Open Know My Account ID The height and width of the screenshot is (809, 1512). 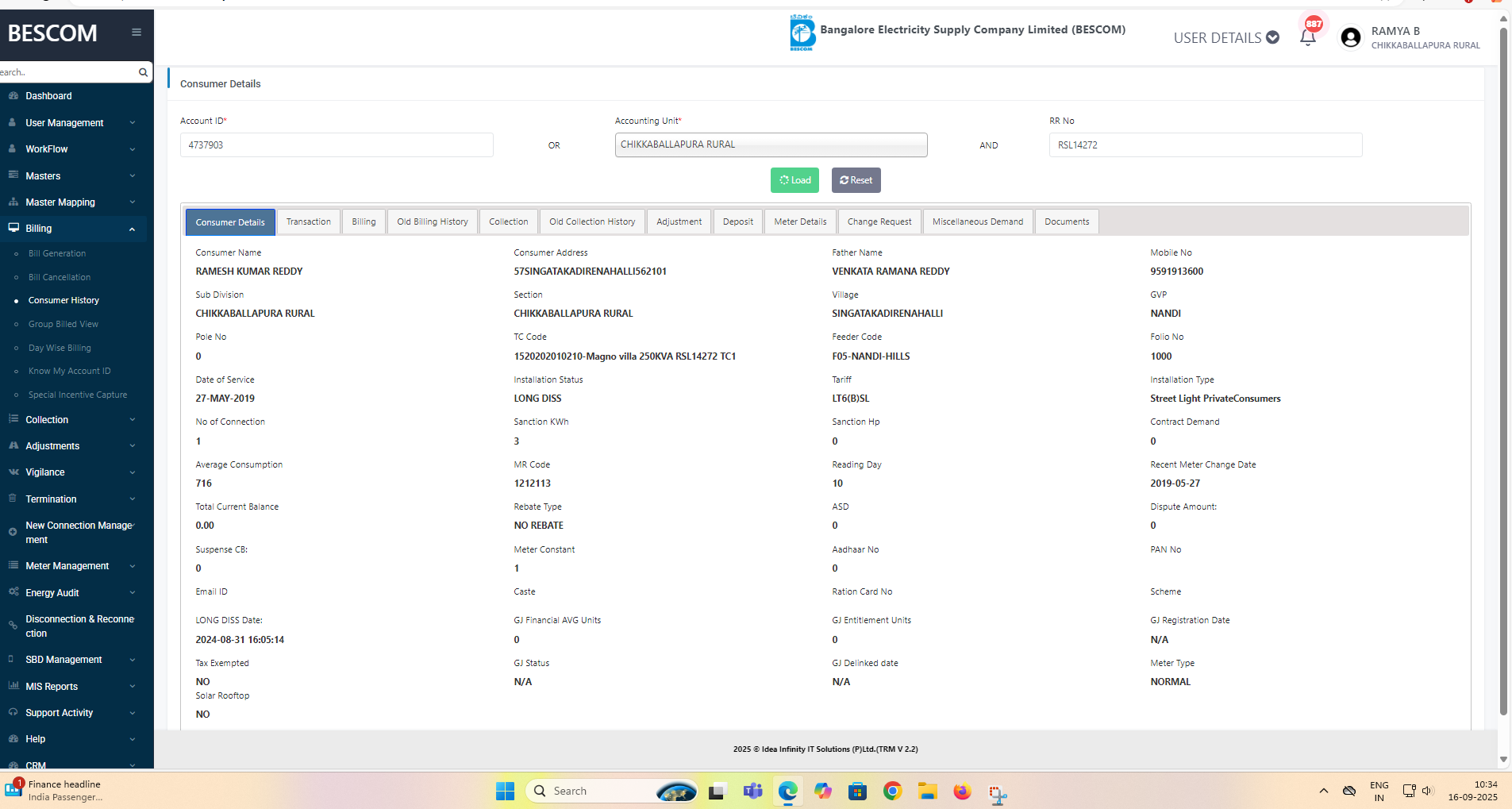point(70,372)
